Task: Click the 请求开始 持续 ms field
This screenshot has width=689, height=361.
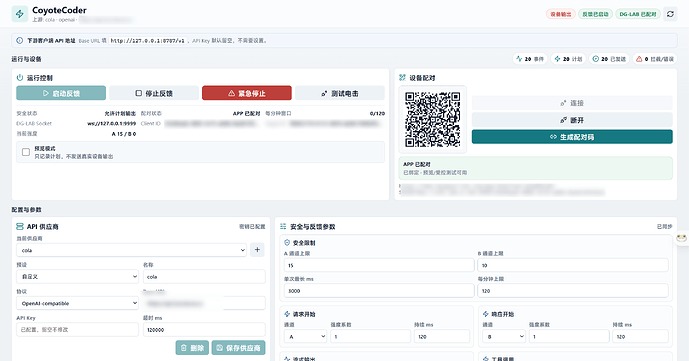Action: [442, 336]
